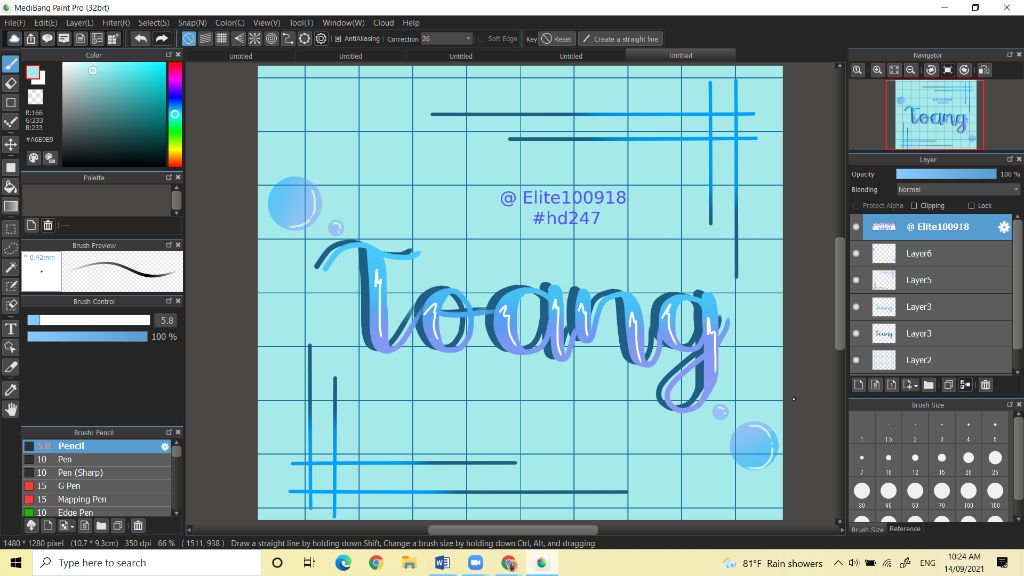
Task: Click the taskbar search box
Action: point(148,562)
